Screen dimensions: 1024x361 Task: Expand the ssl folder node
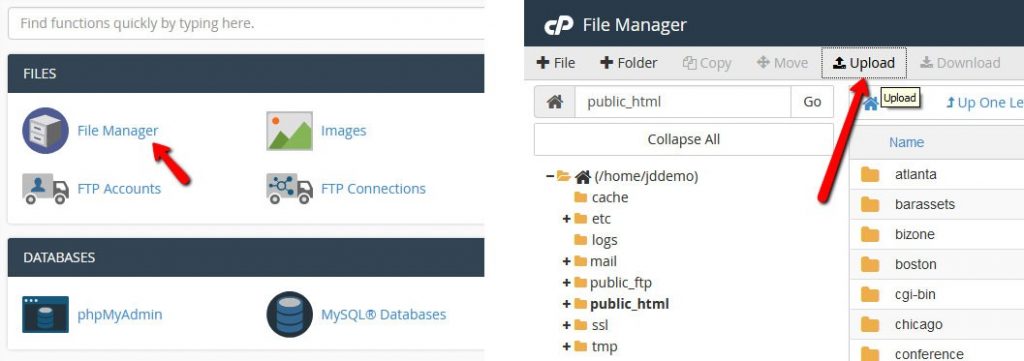(x=567, y=325)
